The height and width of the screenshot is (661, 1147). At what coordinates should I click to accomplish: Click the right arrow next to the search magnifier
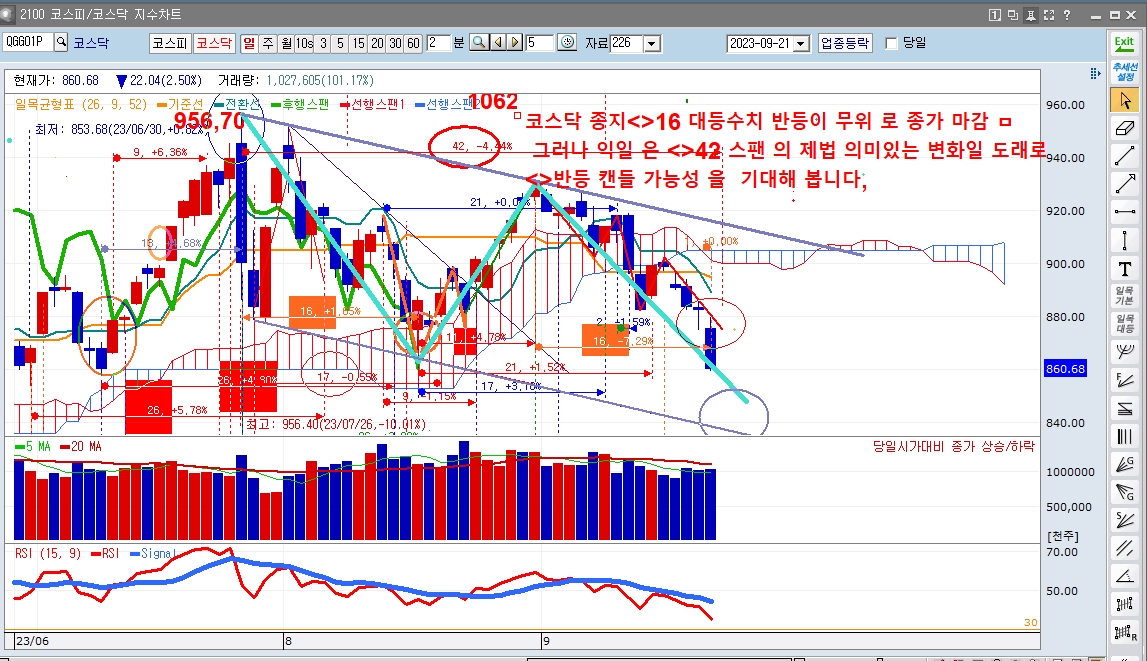pyautogui.click(x=515, y=41)
